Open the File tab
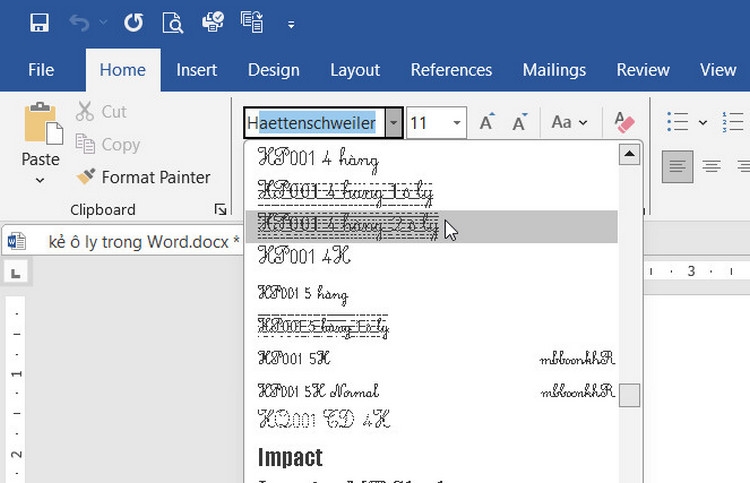This screenshot has width=750, height=483. click(41, 70)
